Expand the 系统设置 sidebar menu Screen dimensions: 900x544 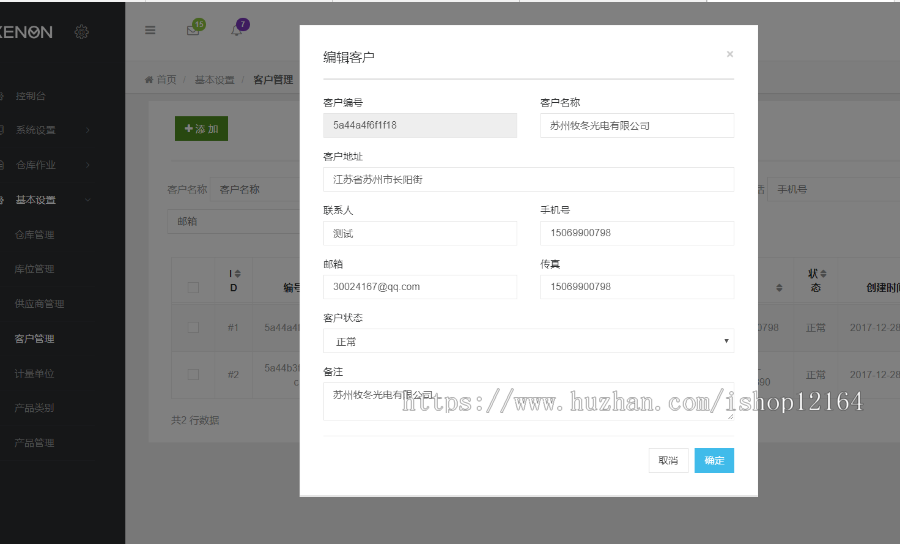[x=46, y=130]
